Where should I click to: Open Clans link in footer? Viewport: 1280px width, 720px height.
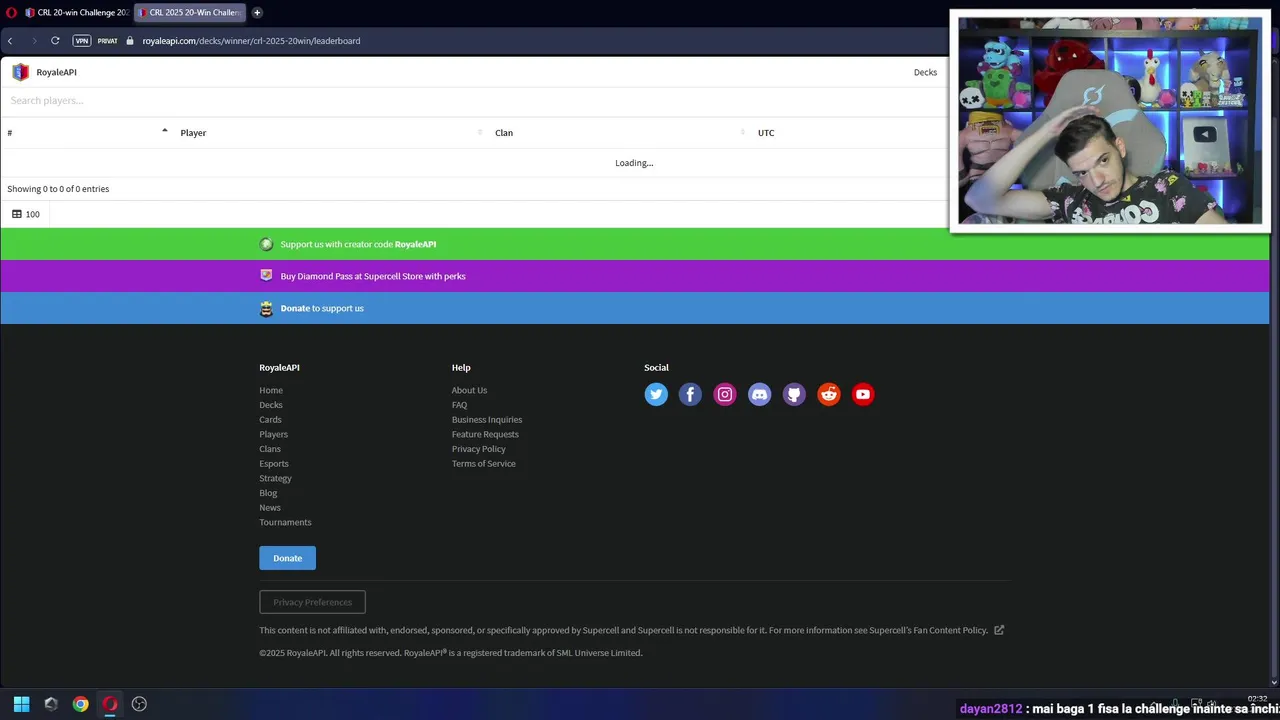[x=270, y=449]
